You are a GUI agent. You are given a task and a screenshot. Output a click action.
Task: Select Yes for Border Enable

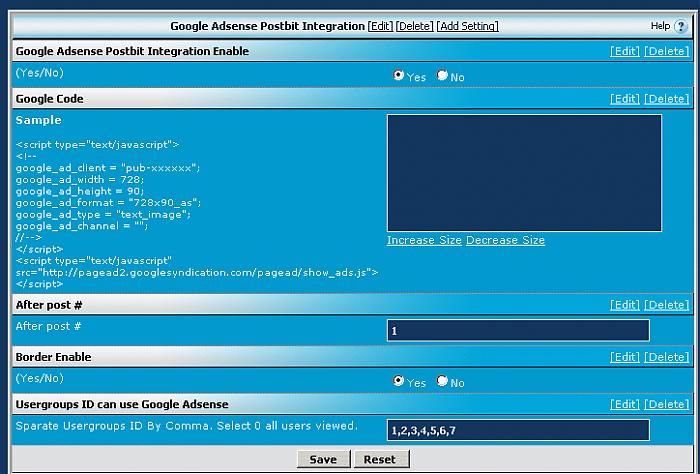(398, 381)
